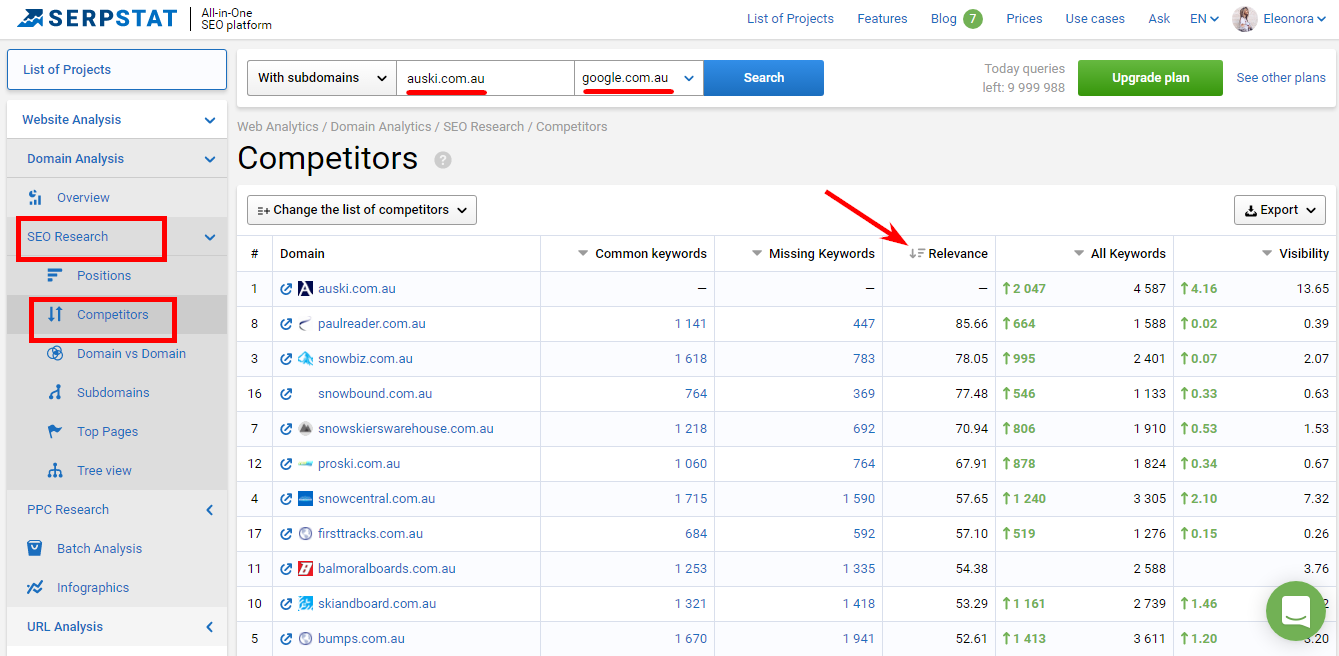Open snowbiz.com.au external link icon
Screen dimensions: 1339x656
(x=286, y=359)
